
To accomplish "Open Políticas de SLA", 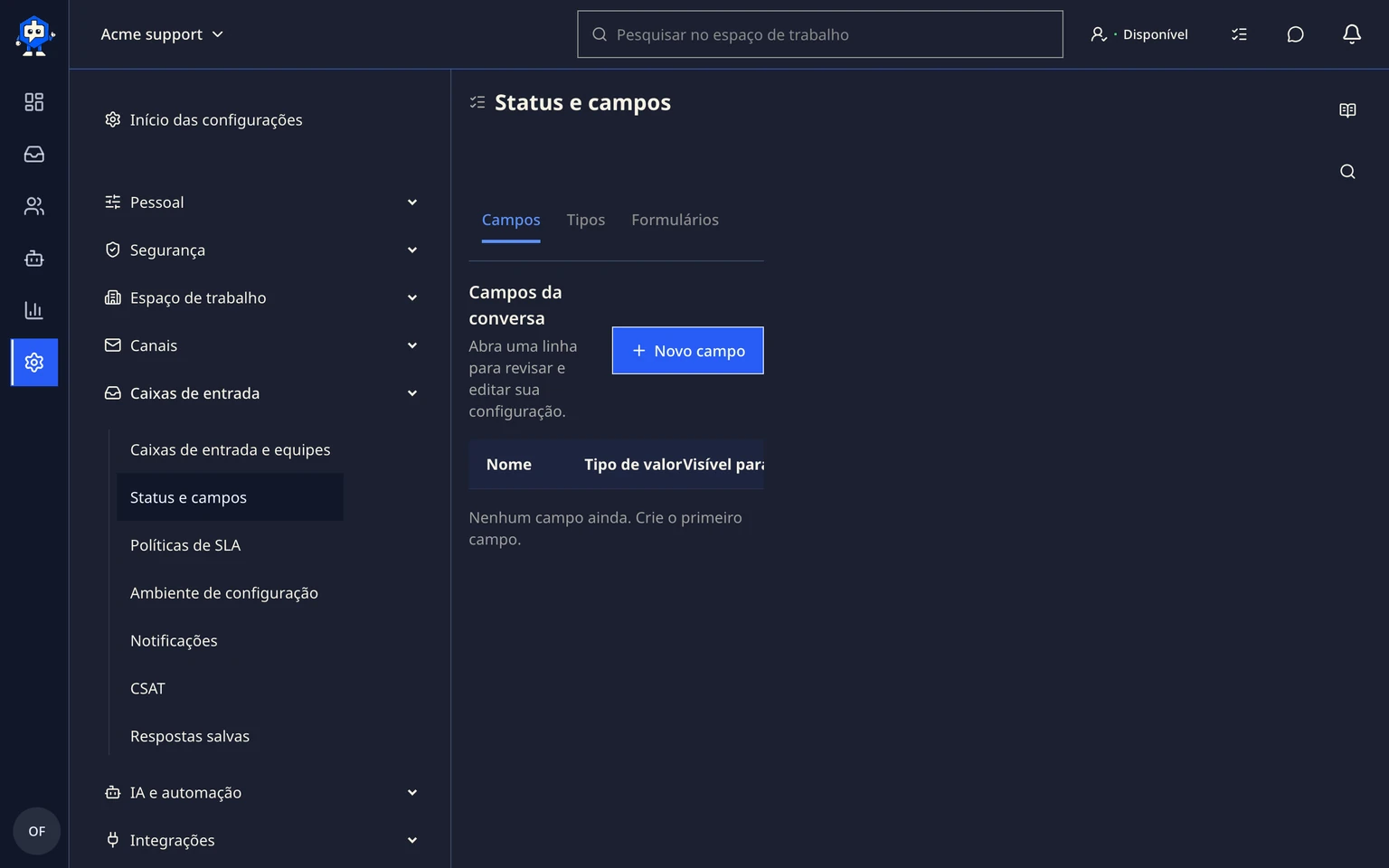I will [x=230, y=545].
